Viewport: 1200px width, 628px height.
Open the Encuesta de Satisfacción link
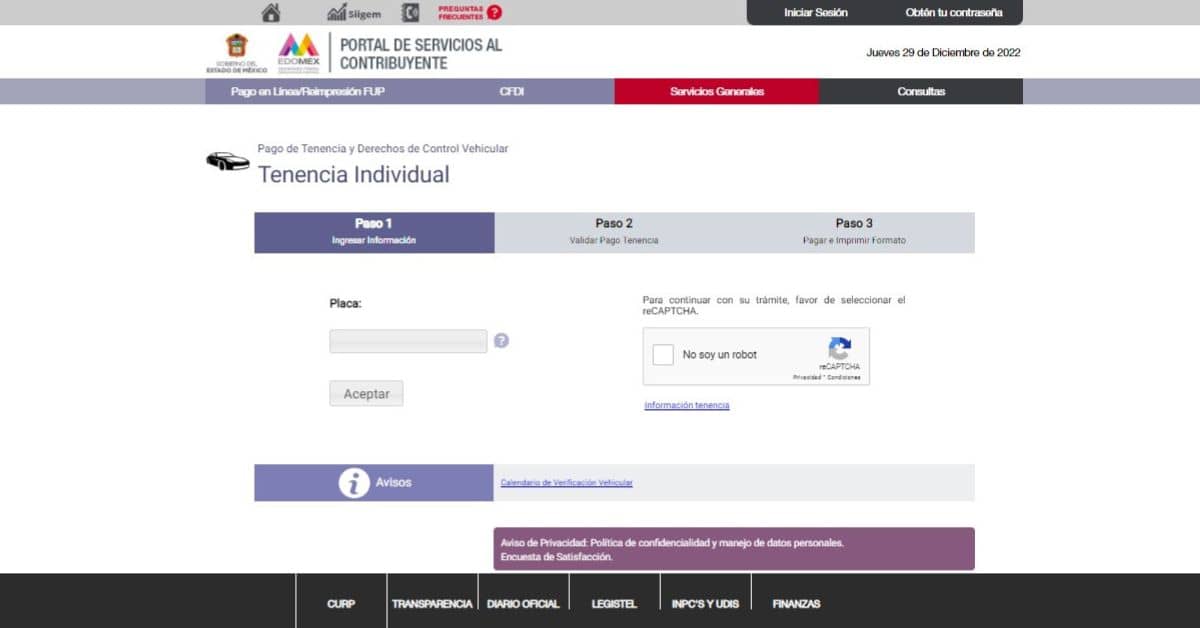point(557,557)
